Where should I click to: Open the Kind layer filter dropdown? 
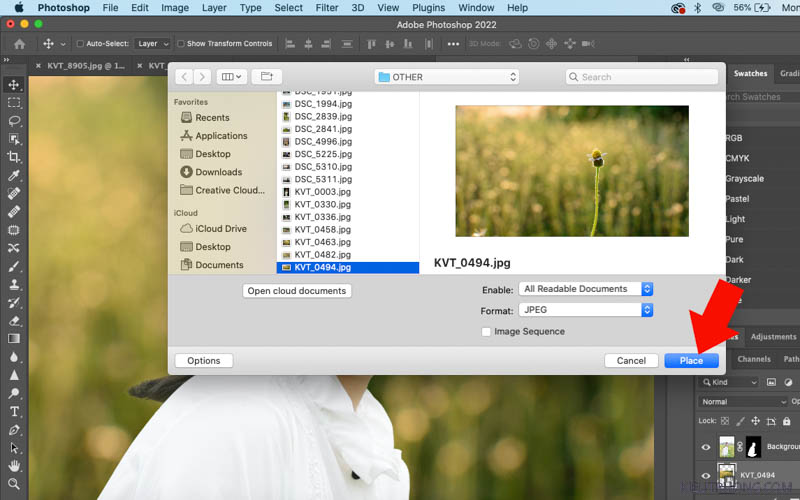coord(730,382)
